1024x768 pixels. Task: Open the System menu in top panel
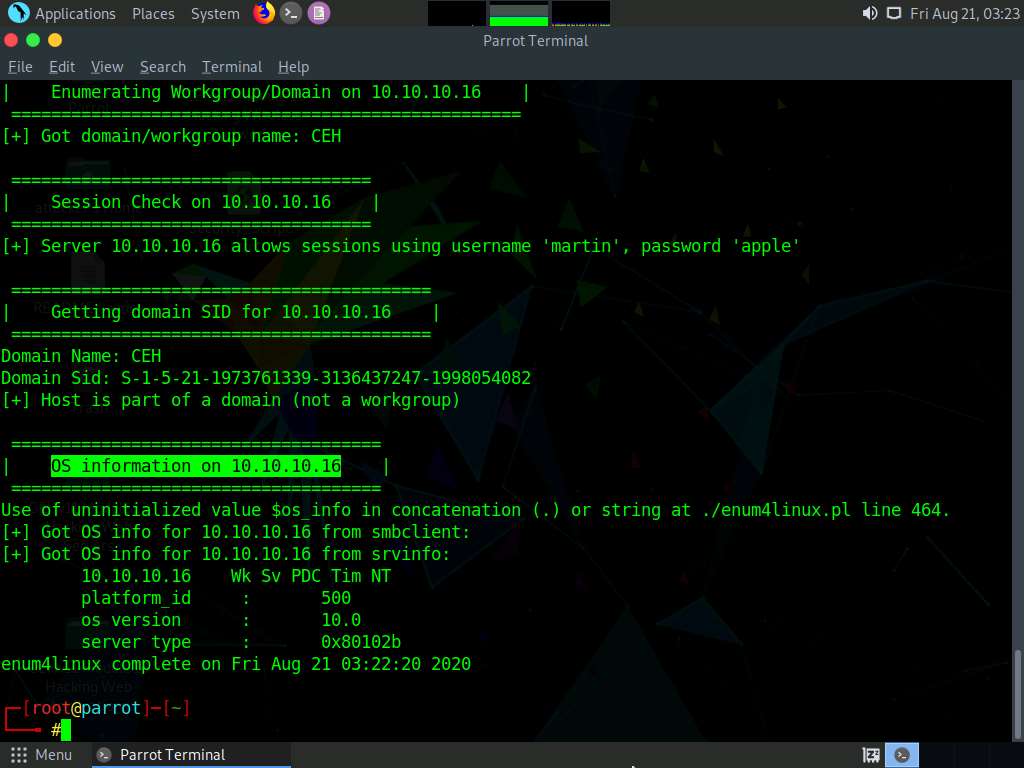pyautogui.click(x=215, y=14)
